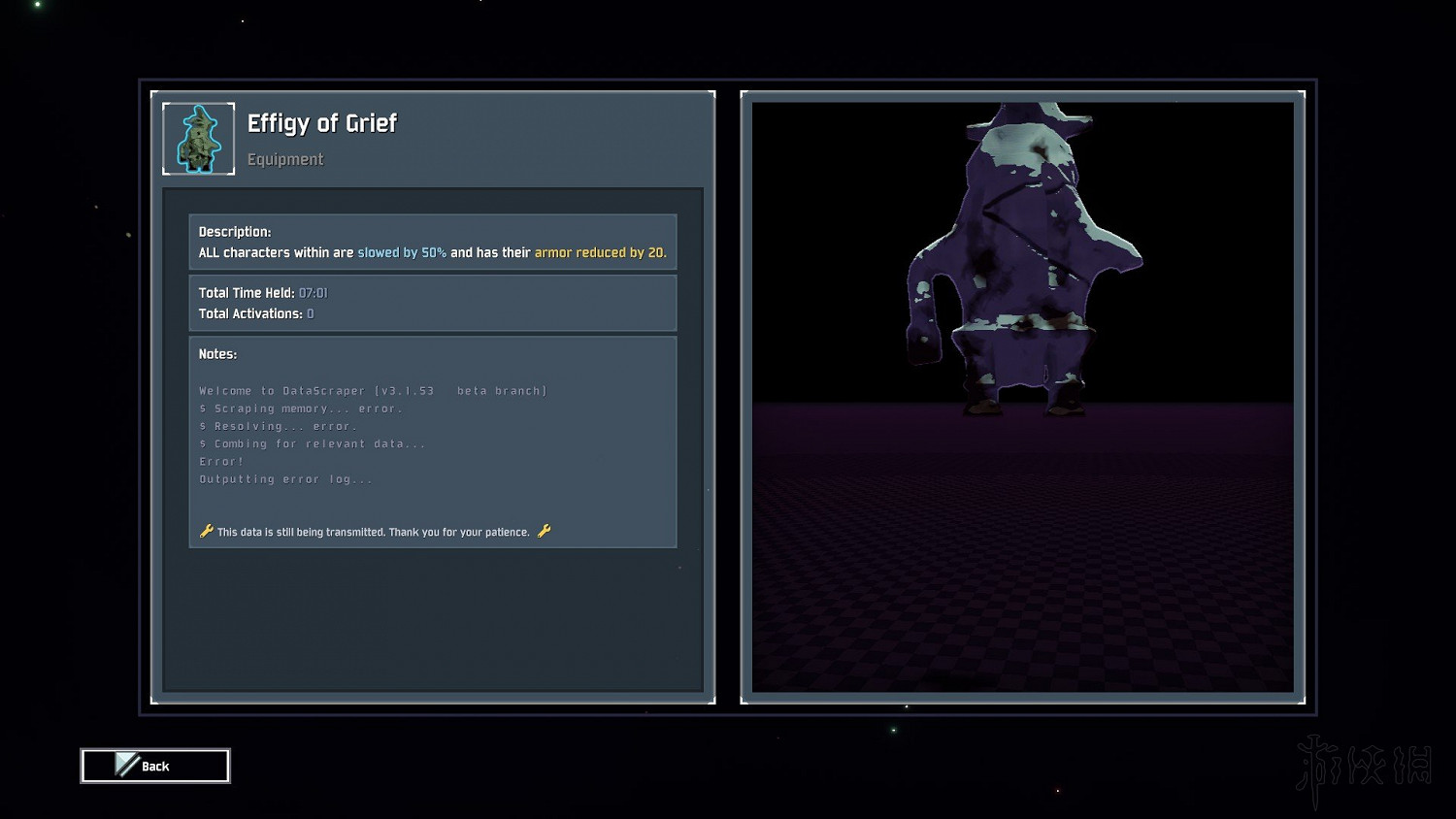Viewport: 1456px width, 819px height.
Task: Click the Total Activations count
Action: (x=310, y=313)
